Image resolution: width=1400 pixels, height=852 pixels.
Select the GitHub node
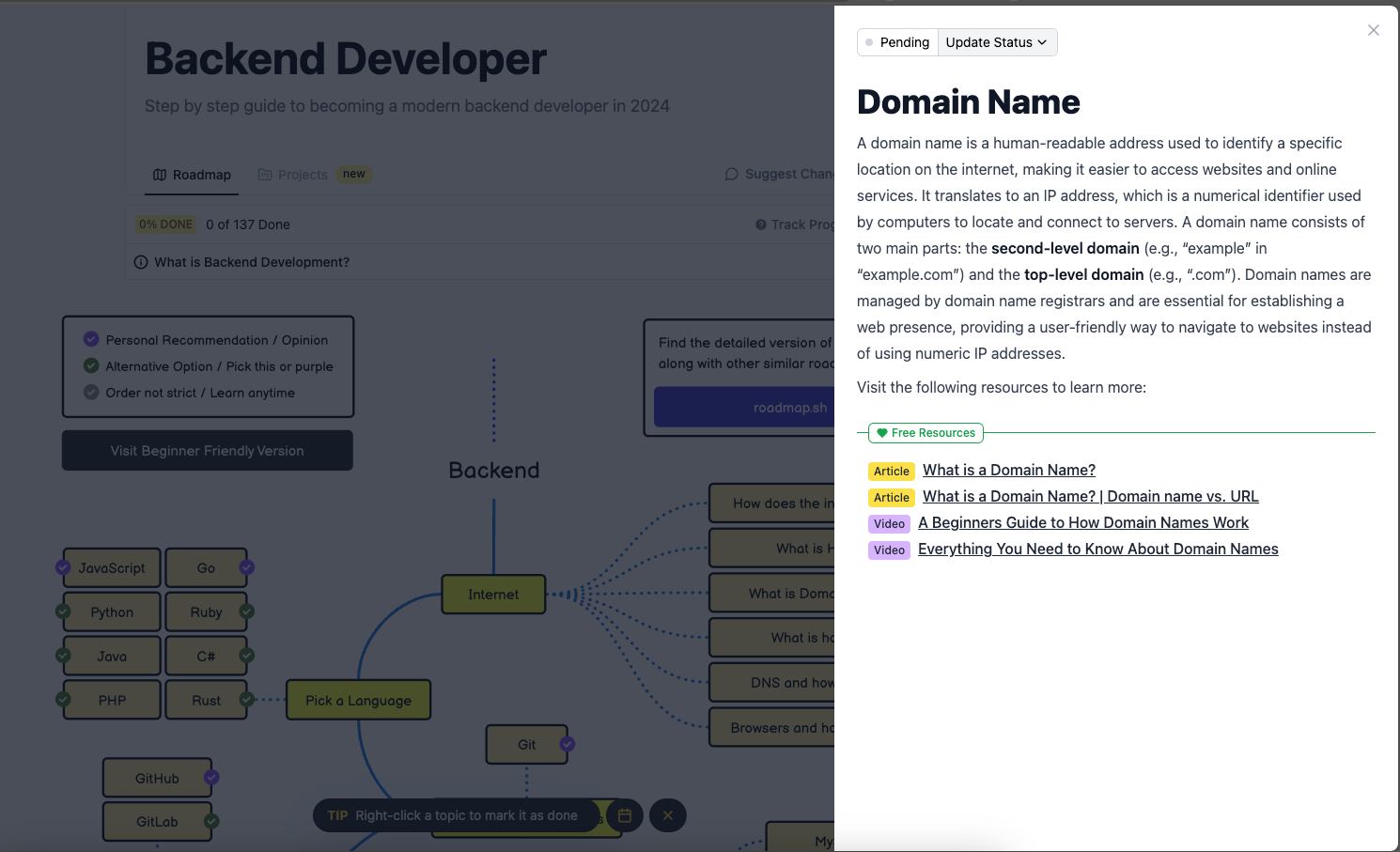[157, 779]
